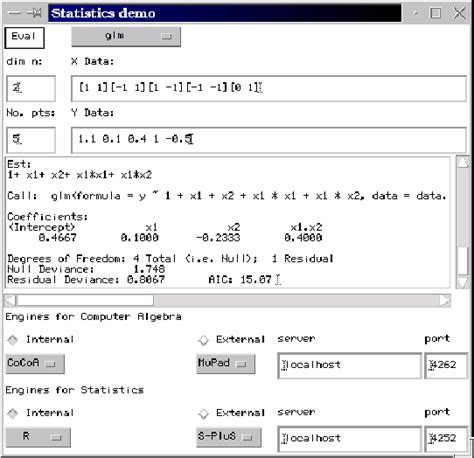
Task: Click the intercept value 0.4667
Action: point(57,238)
